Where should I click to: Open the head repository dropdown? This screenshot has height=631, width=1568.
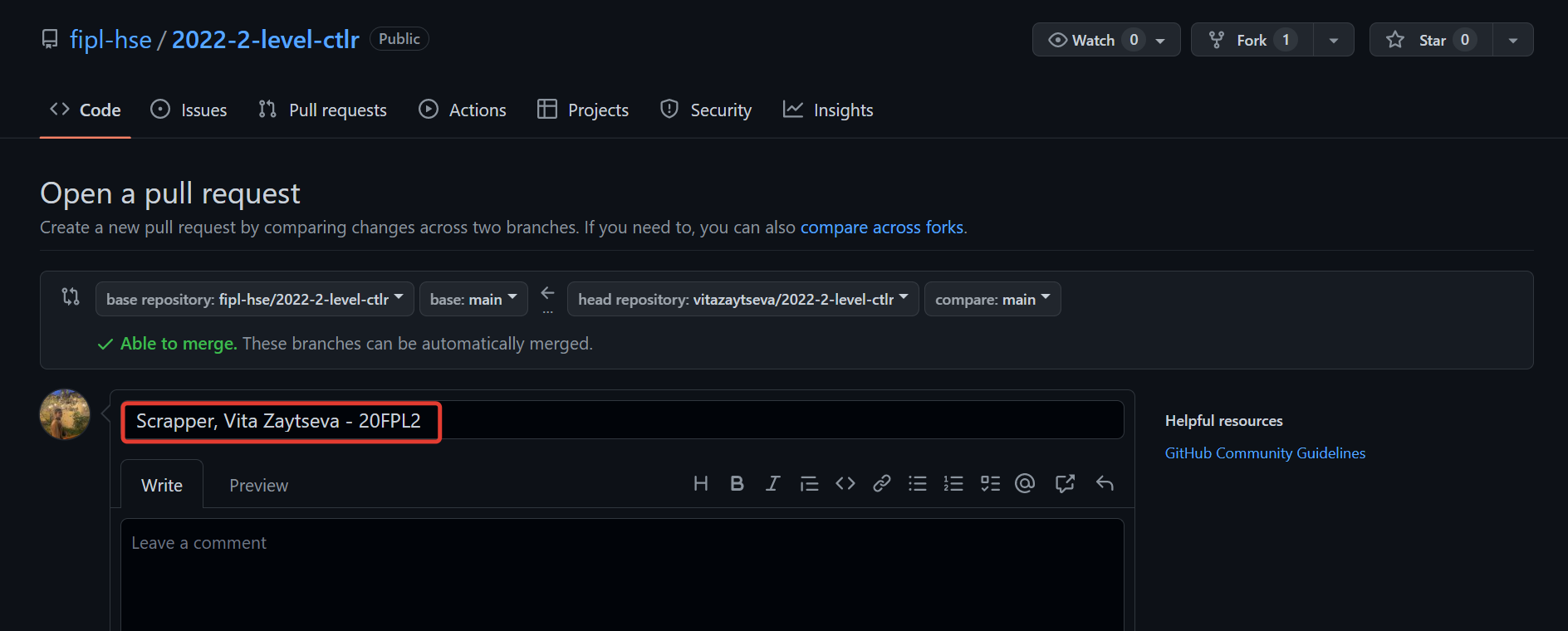tap(743, 299)
